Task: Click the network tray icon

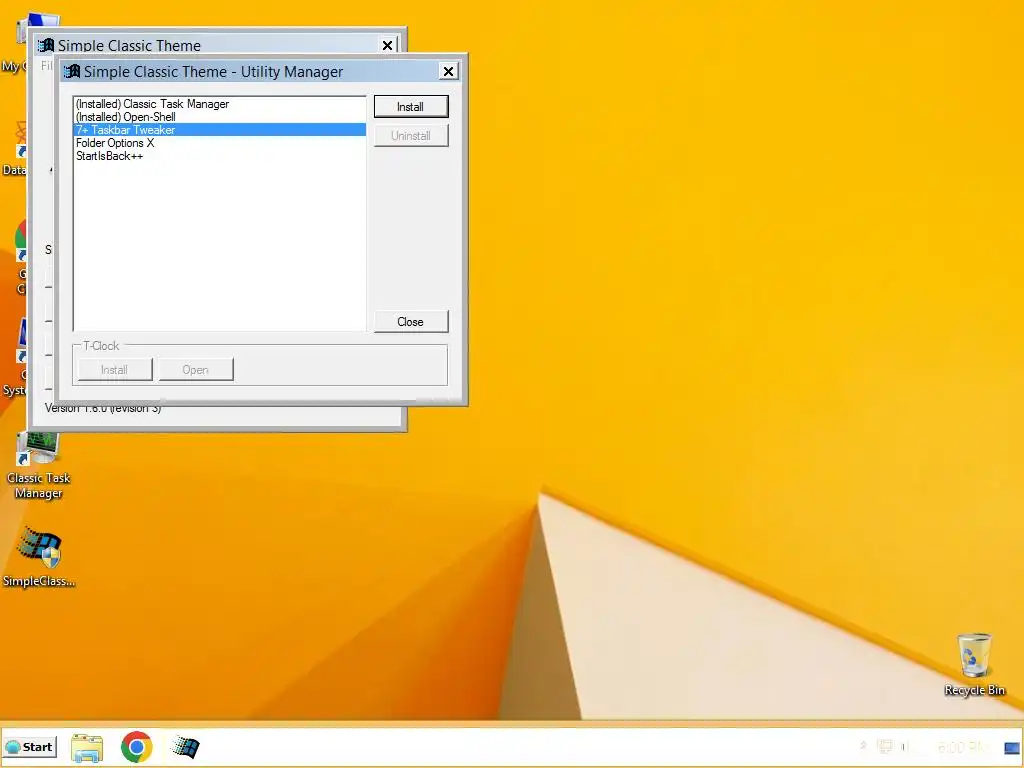Action: (x=885, y=746)
